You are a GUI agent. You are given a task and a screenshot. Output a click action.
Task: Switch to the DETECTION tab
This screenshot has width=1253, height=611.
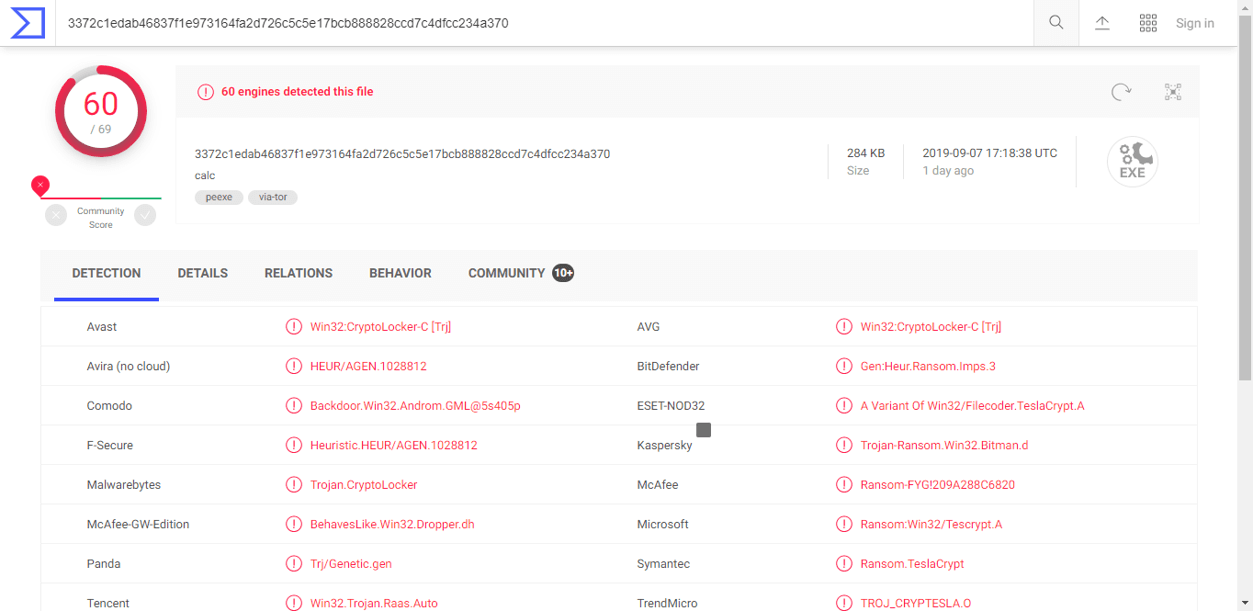[106, 273]
